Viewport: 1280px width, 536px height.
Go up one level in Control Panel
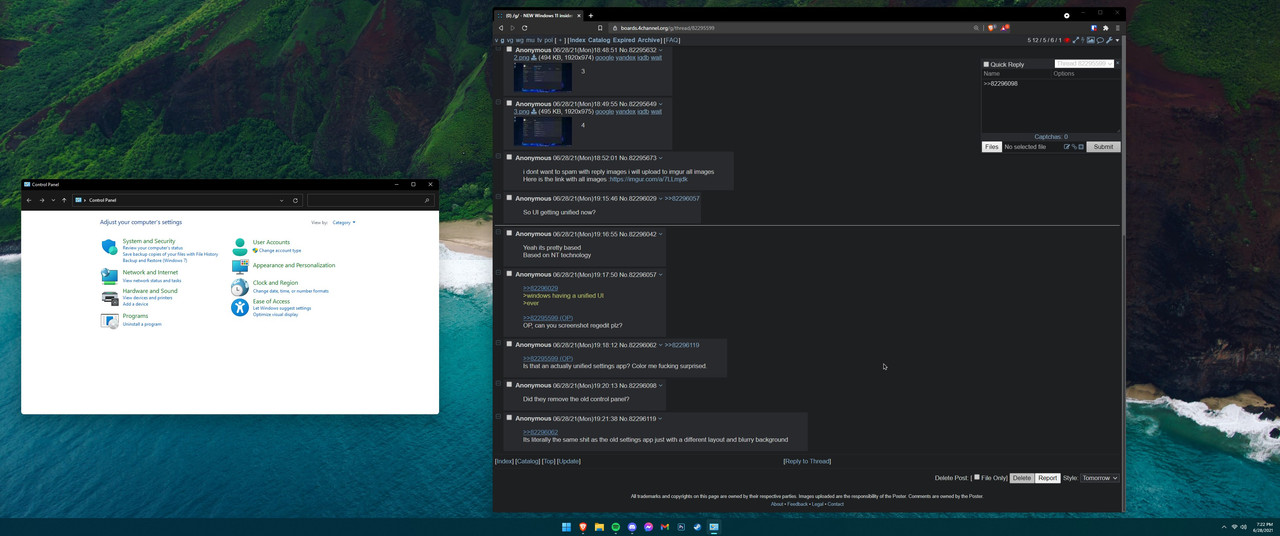64,200
